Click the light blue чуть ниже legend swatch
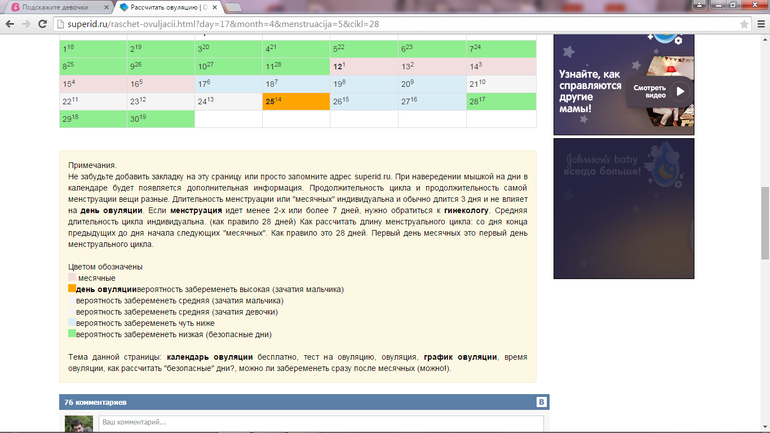Viewport: 770px width, 433px height. pos(72,323)
